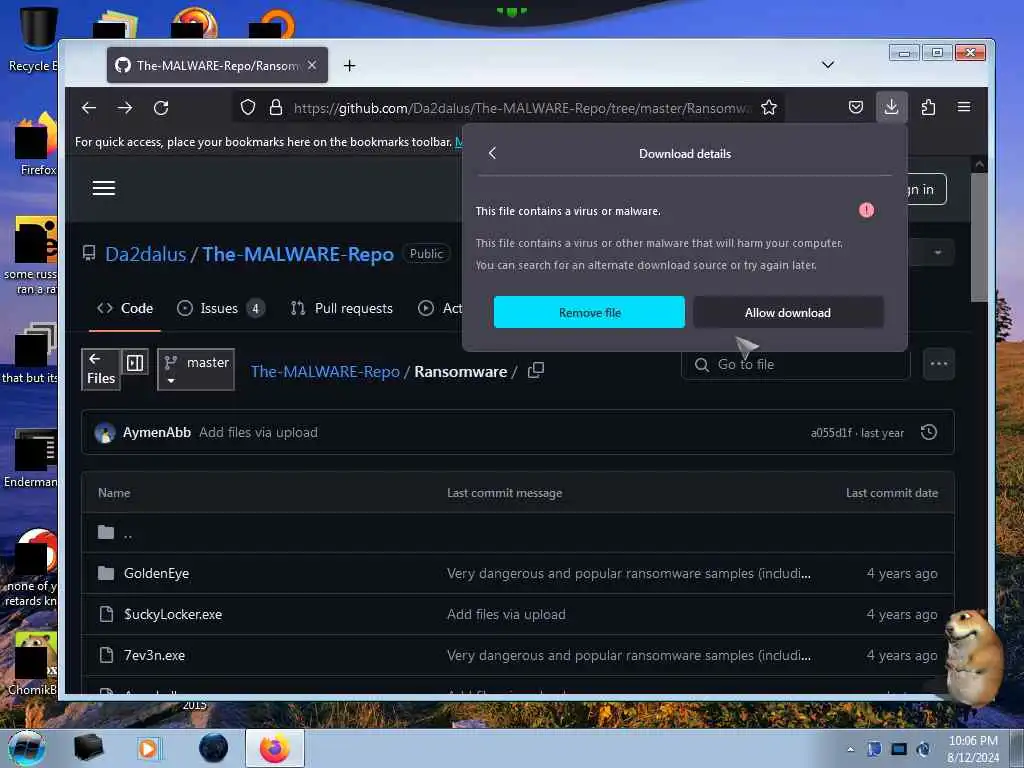Click GoldenEye commit message text
Viewport: 1024px width, 768px height.
coord(629,573)
